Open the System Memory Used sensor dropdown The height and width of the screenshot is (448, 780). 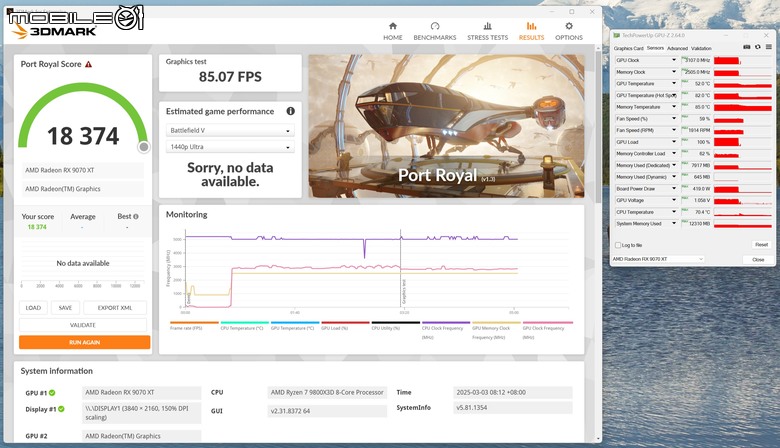tap(674, 223)
